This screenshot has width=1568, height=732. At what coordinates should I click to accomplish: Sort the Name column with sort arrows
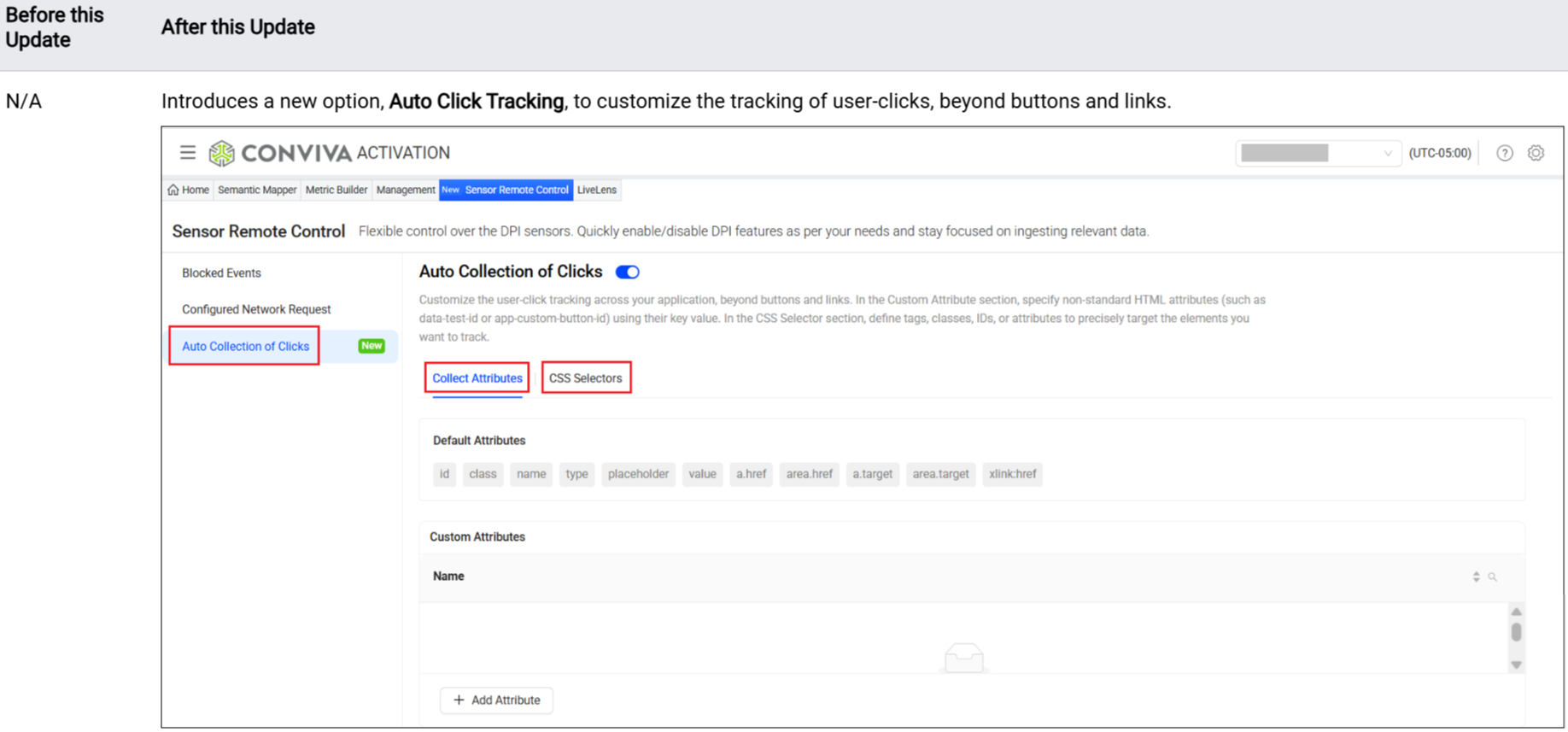(x=1476, y=577)
